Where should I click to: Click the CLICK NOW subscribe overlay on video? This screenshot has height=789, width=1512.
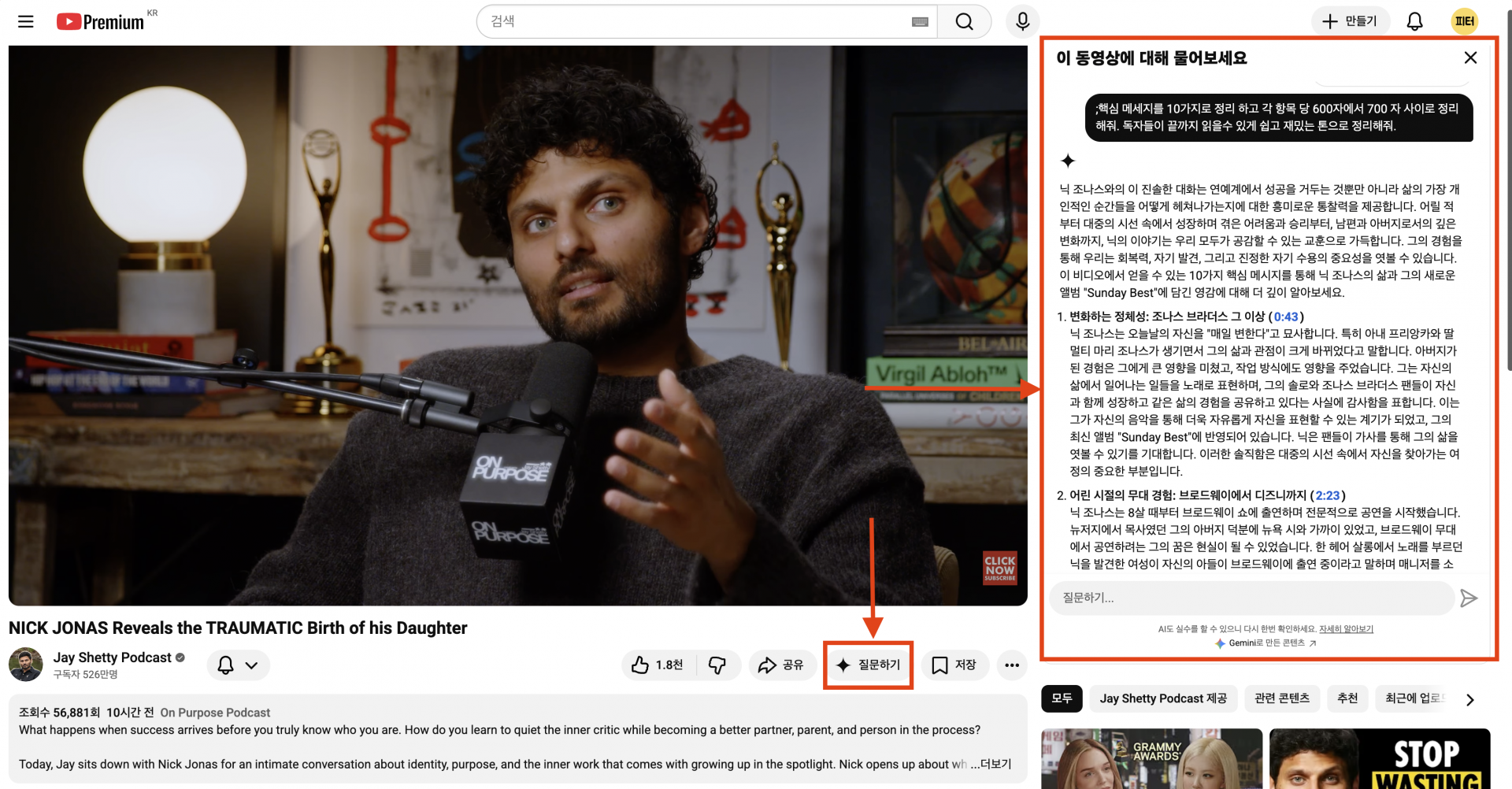tap(999, 568)
